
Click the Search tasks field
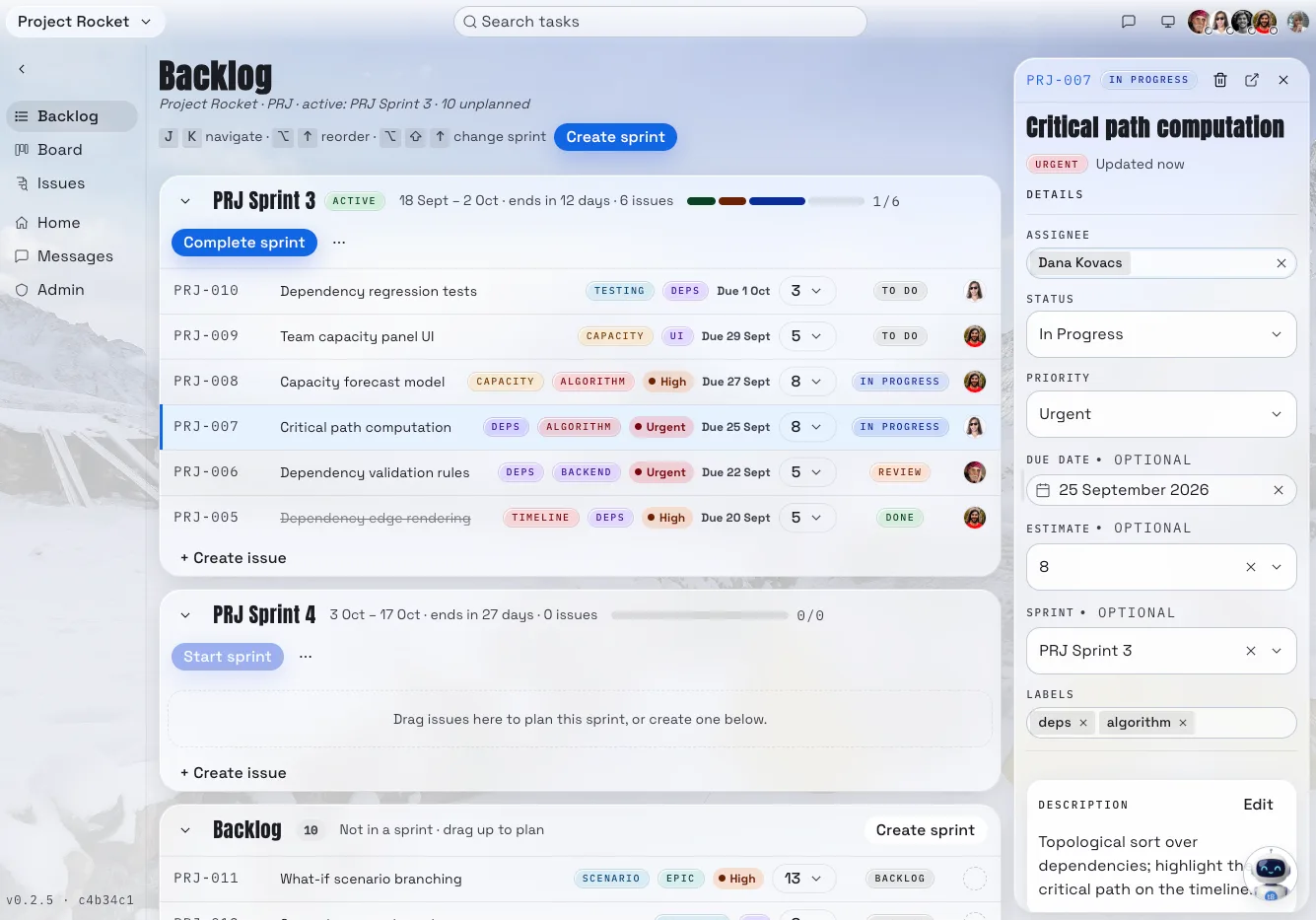[x=659, y=22]
